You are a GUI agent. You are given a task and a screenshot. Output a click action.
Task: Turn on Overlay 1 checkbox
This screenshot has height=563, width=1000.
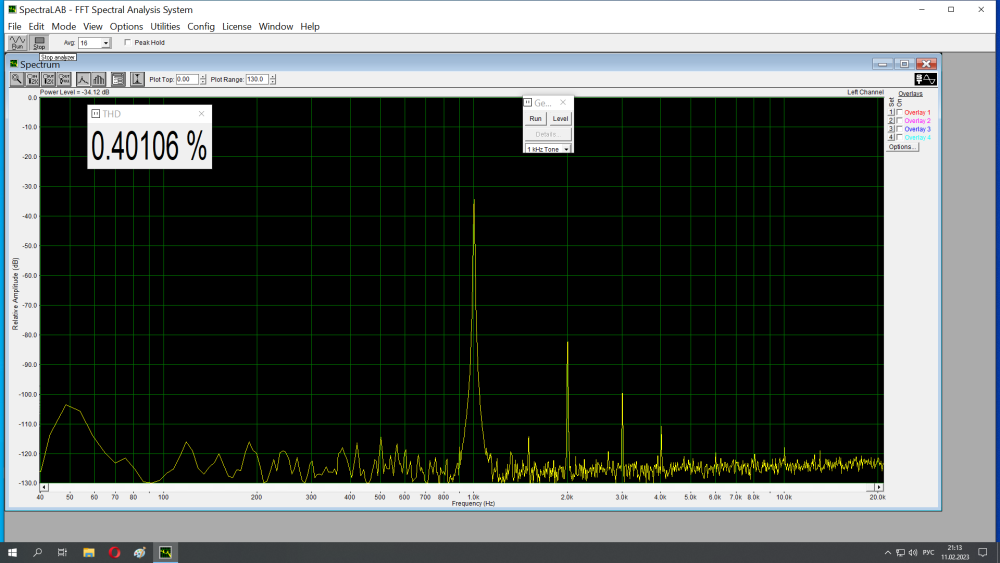(899, 113)
